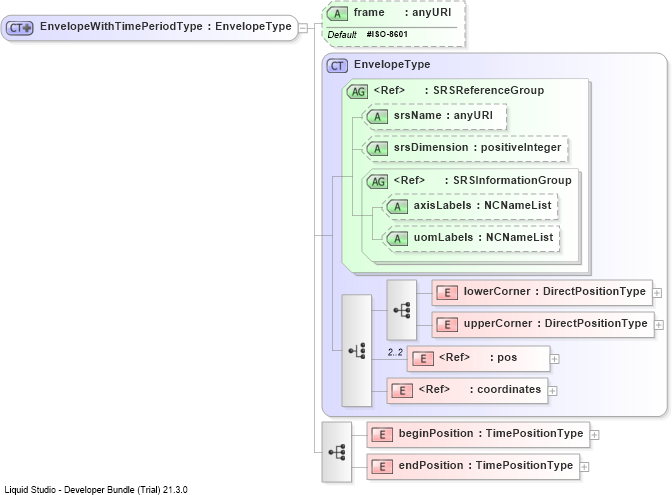Click the attribute icon for uomLabels
Screen dimensions: 672x495
coord(397,238)
